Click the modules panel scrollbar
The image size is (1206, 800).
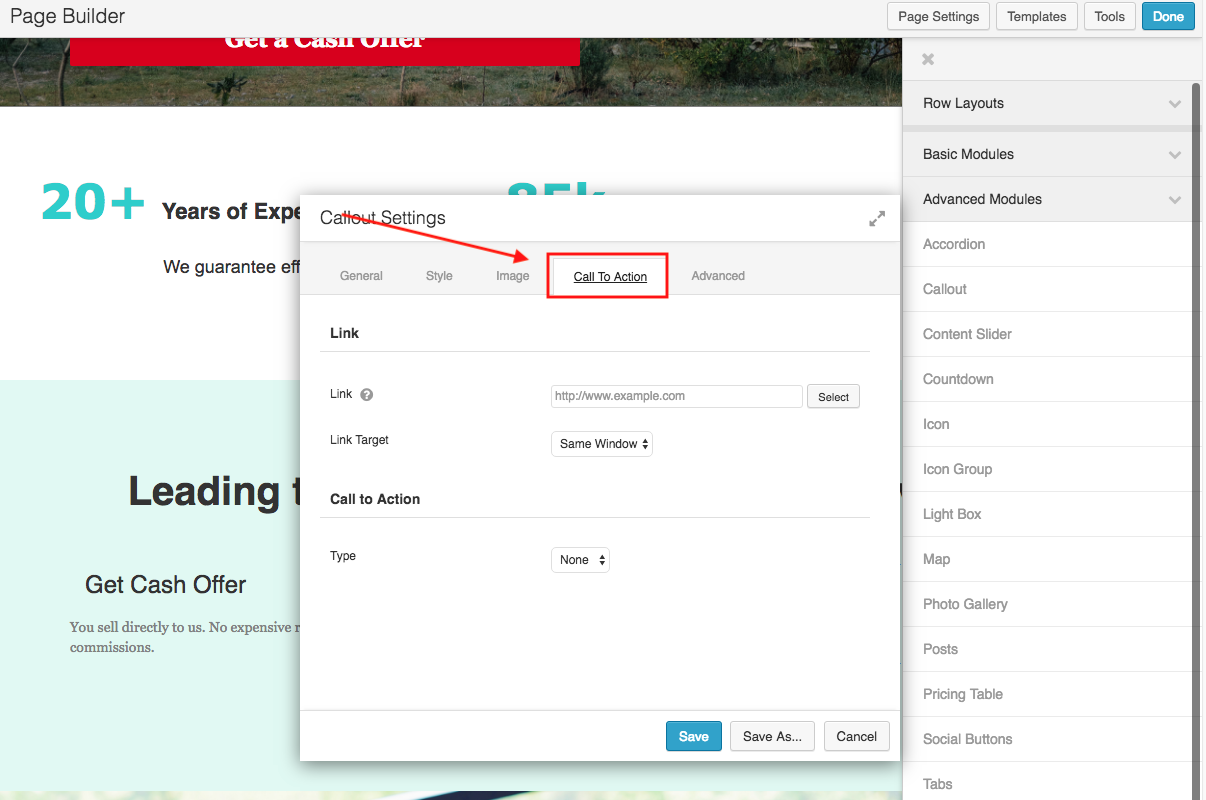click(1197, 440)
